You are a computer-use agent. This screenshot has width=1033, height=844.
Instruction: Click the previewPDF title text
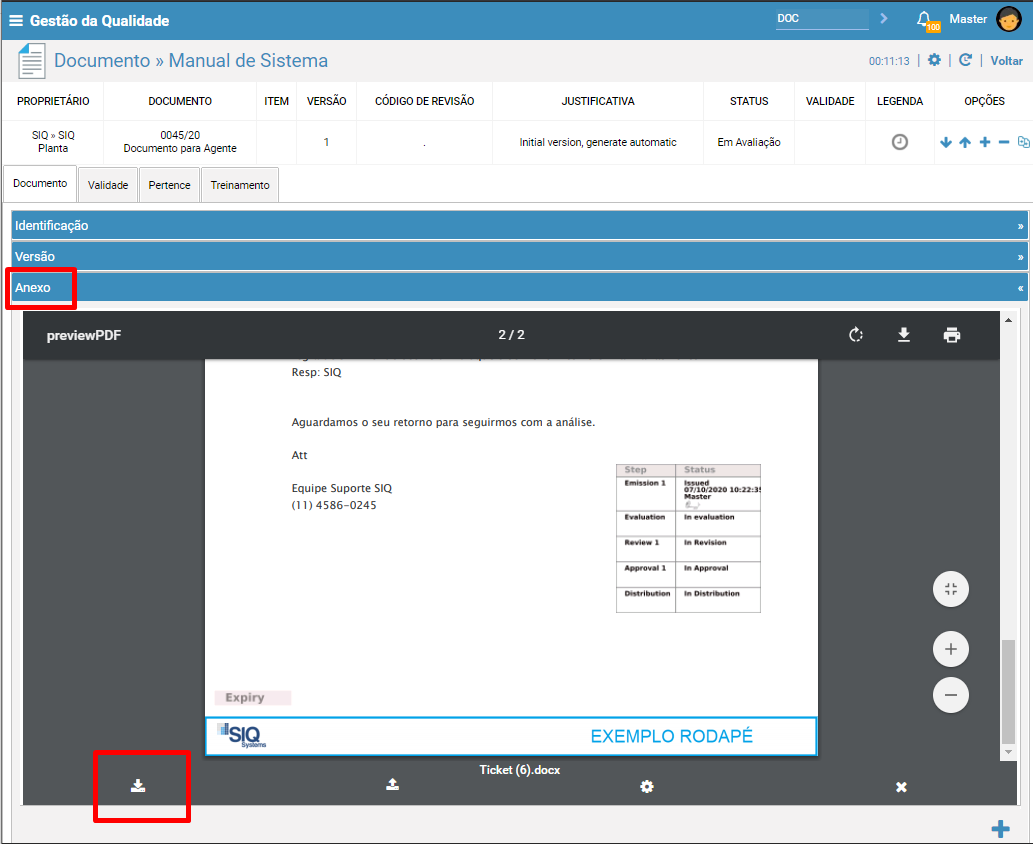tap(84, 335)
